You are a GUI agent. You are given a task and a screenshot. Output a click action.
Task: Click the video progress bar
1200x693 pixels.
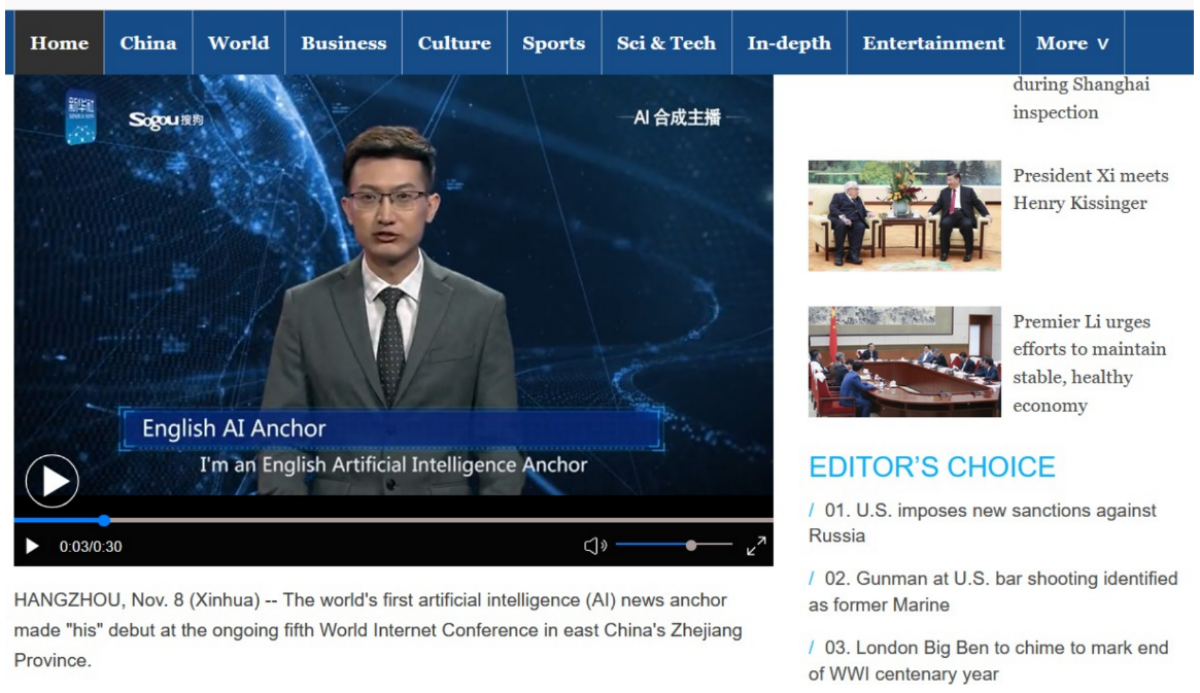click(x=393, y=520)
